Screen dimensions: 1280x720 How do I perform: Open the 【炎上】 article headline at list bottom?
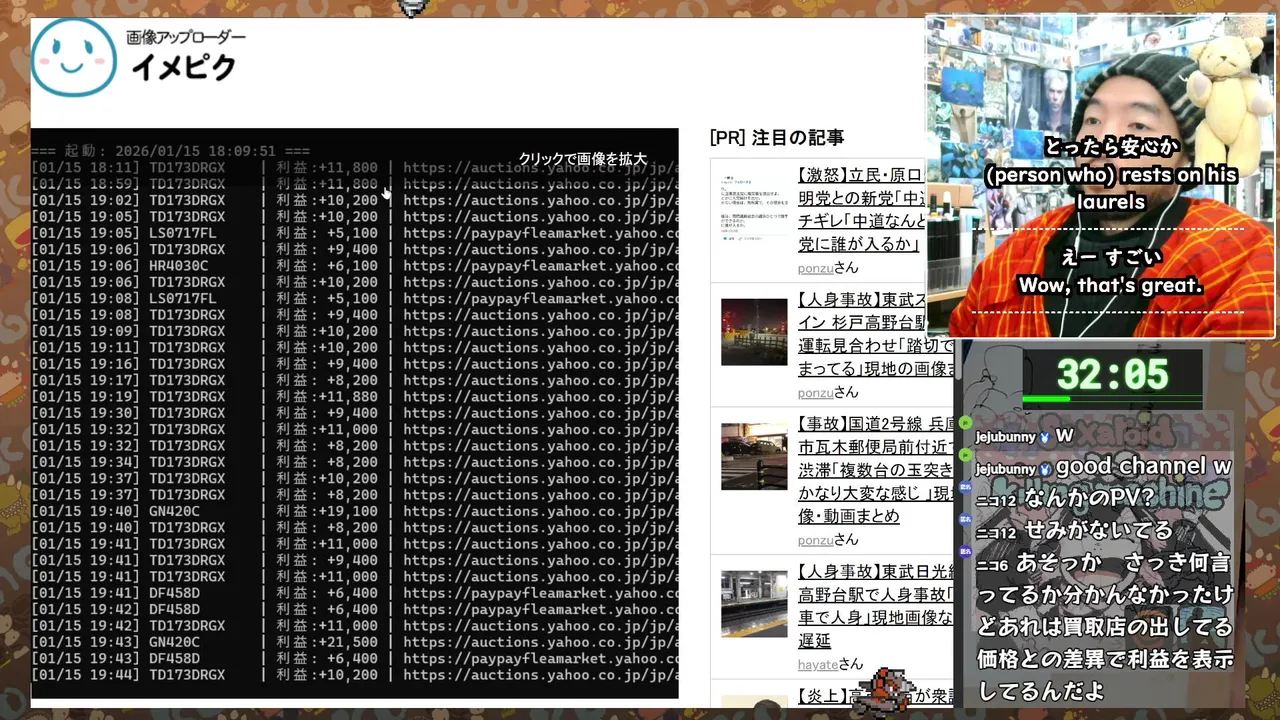[876, 696]
